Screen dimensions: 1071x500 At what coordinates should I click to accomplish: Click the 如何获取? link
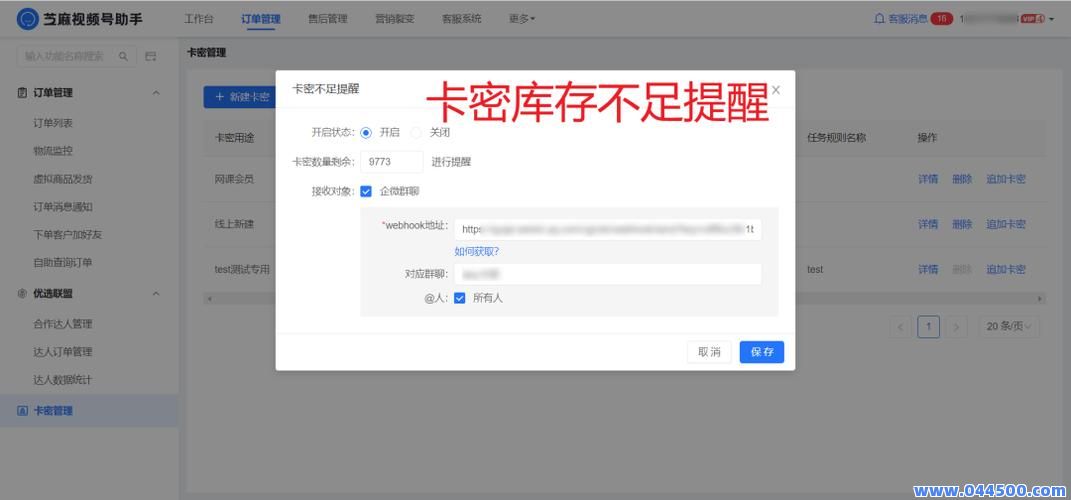coord(477,251)
